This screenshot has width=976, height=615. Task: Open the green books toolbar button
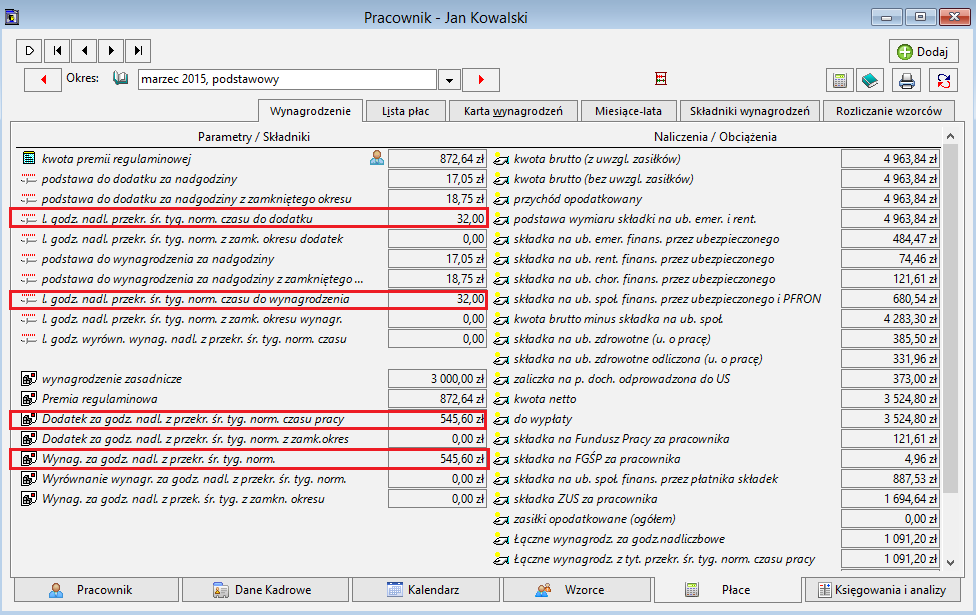pos(870,80)
